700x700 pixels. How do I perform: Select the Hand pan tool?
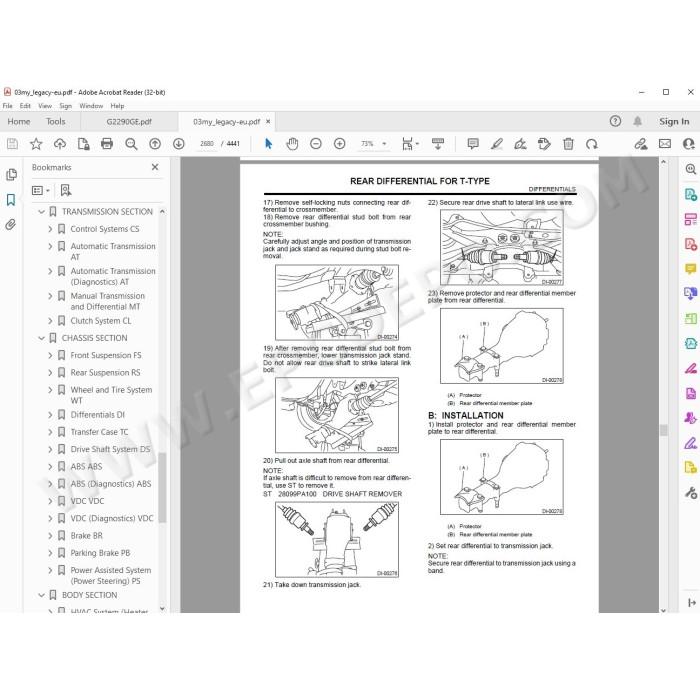click(292, 144)
